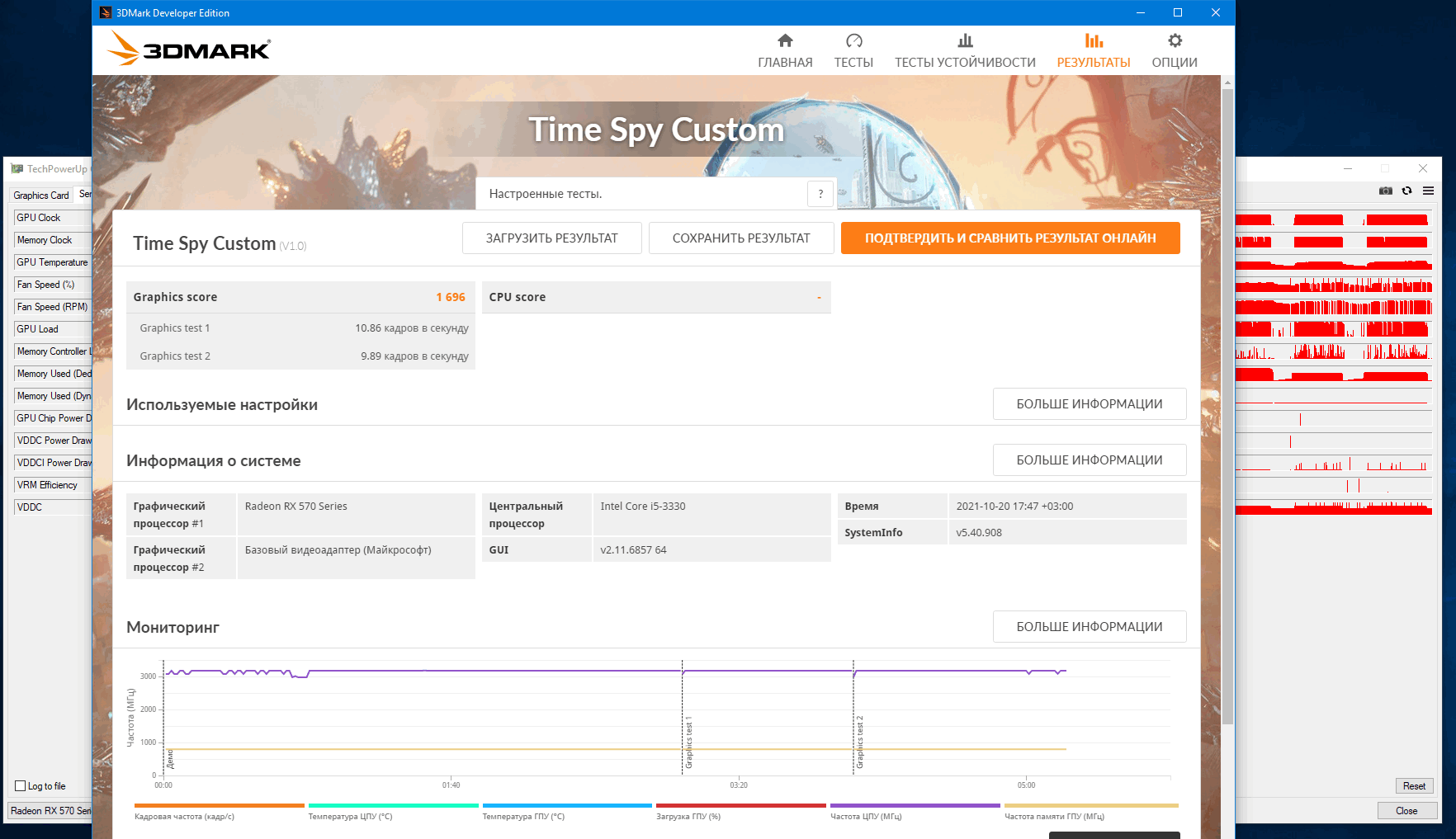Click the home icon above ГЛАВНАЯ
This screenshot has height=839, width=1456.
[x=785, y=40]
